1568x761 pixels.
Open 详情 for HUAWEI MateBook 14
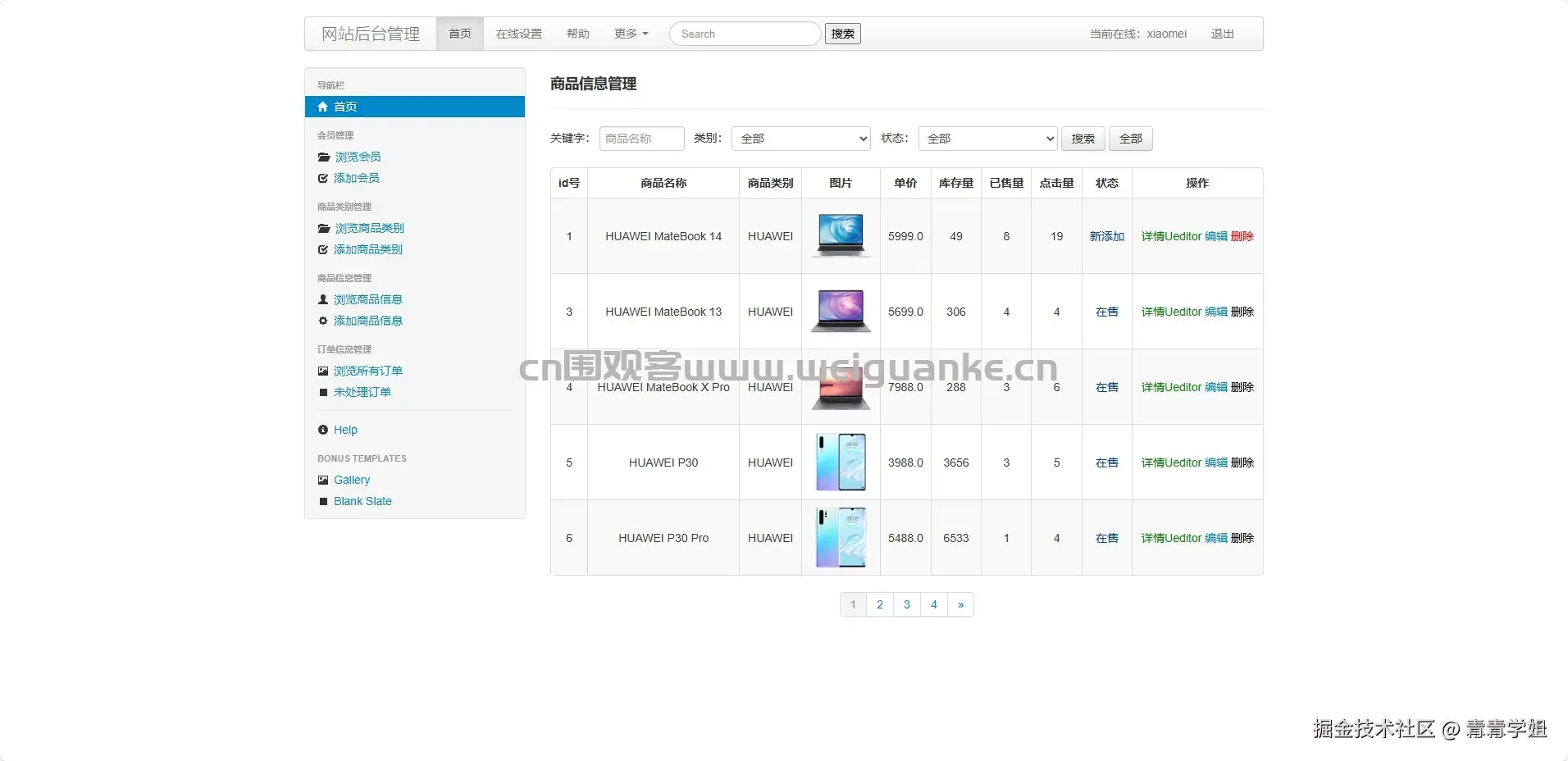pos(1153,236)
